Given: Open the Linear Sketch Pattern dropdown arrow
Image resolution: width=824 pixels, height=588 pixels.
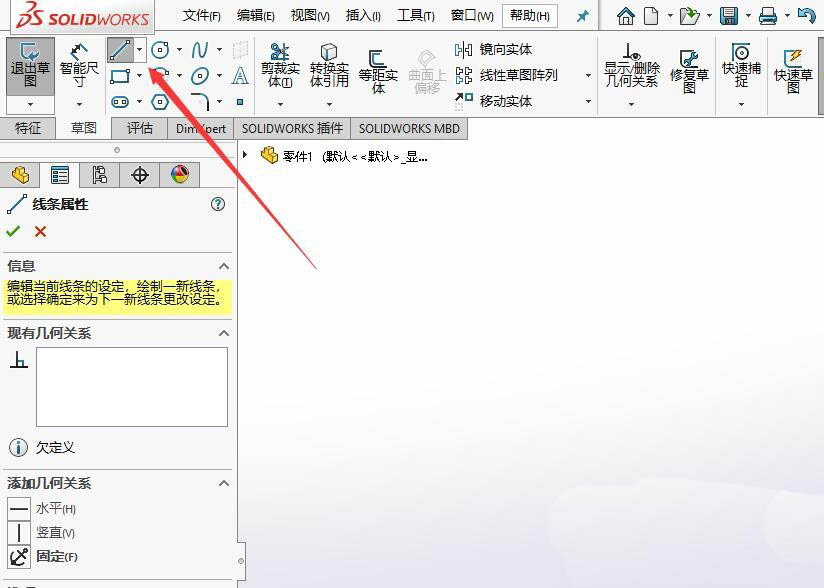Looking at the screenshot, I should pyautogui.click(x=588, y=76).
